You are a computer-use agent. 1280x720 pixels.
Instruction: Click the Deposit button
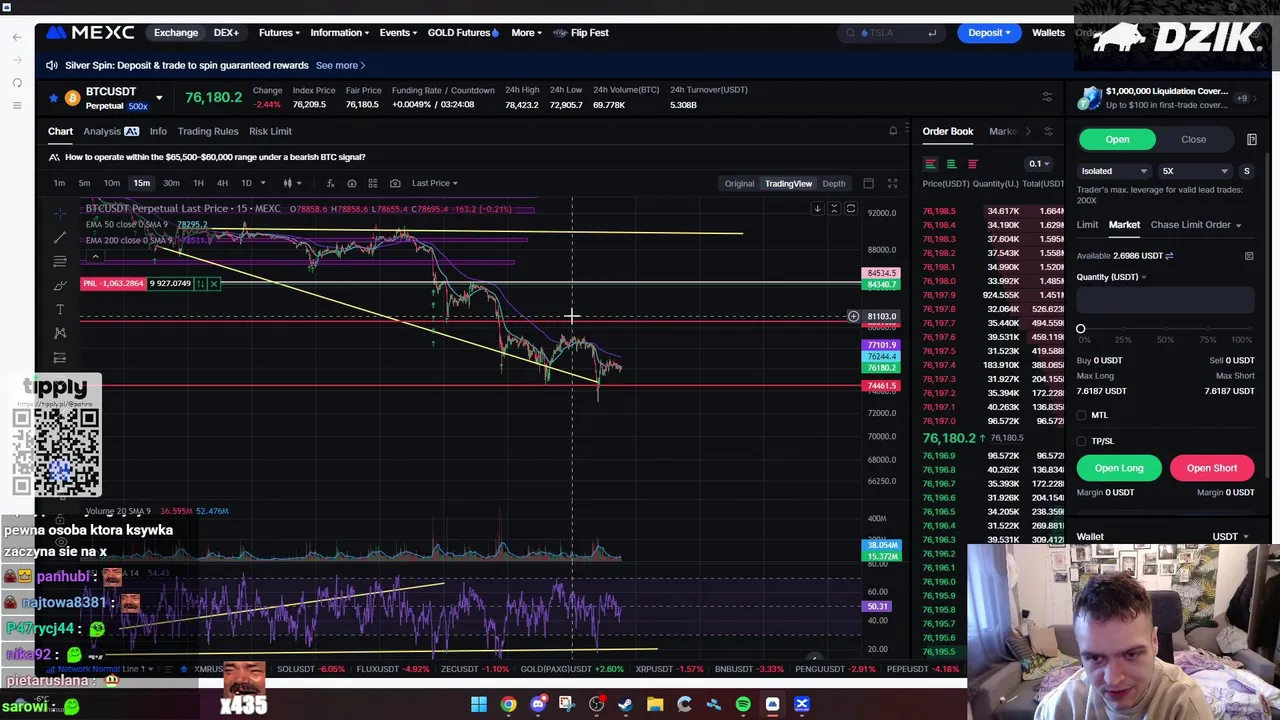pyautogui.click(x=989, y=33)
